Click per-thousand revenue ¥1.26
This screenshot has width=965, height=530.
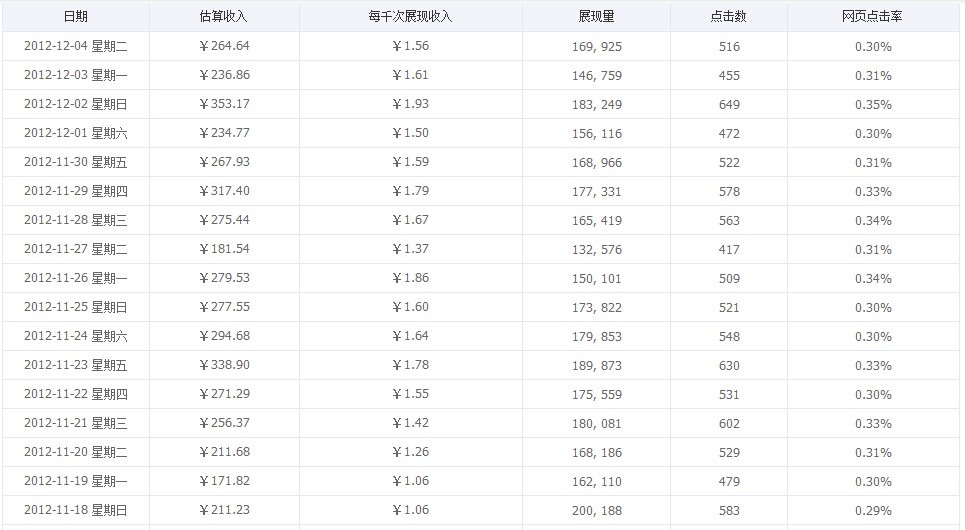click(x=410, y=451)
